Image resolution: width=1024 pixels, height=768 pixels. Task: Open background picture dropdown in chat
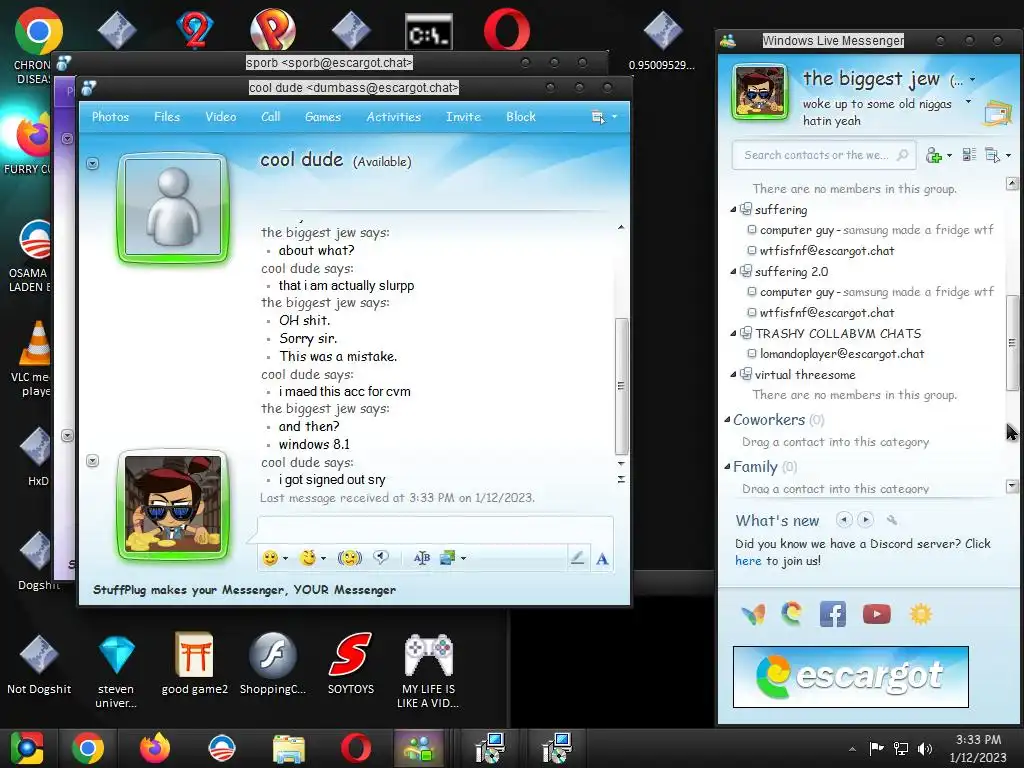click(464, 558)
